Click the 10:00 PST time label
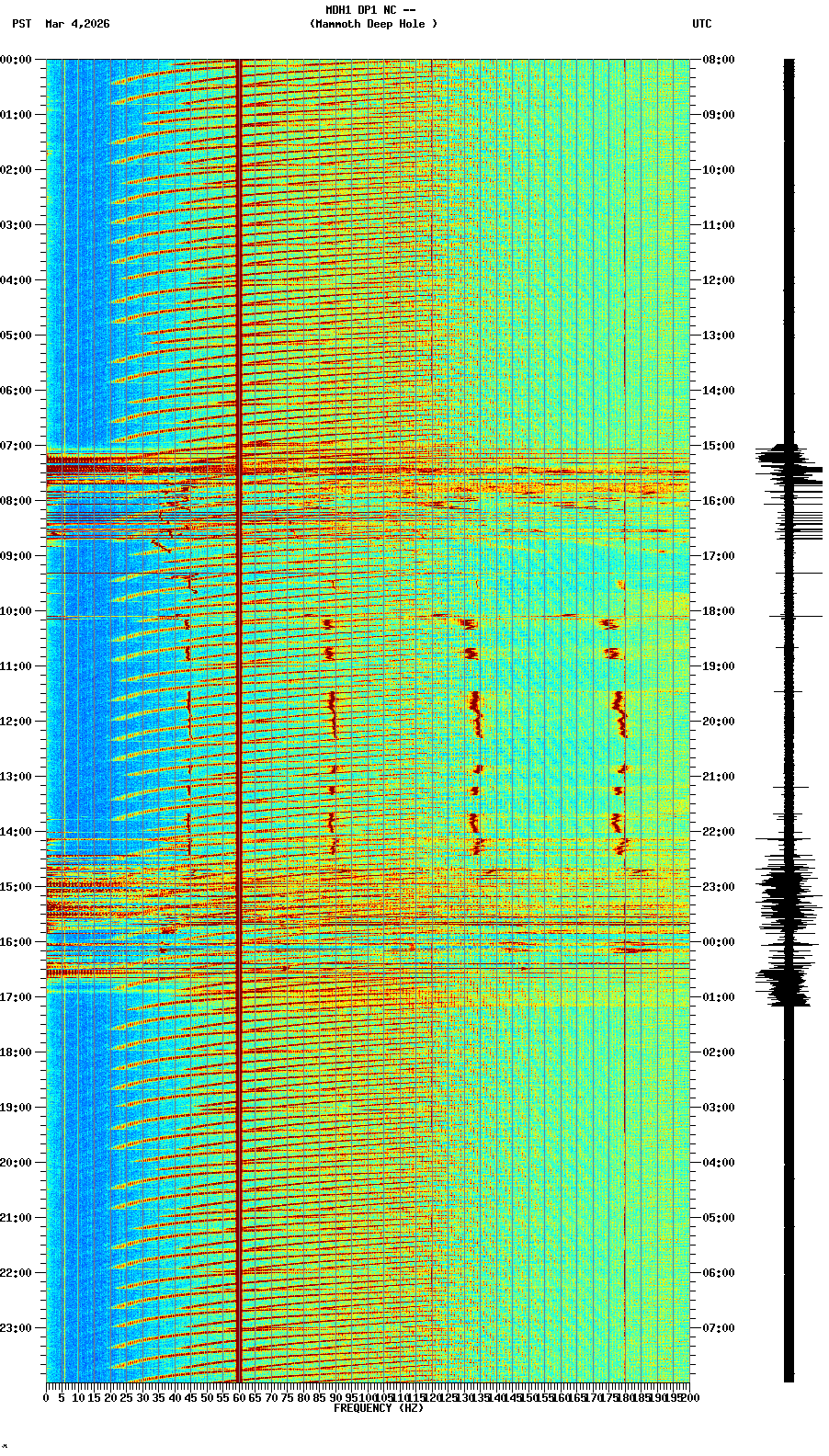Screen dimensions: 829x1456 click(16, 611)
